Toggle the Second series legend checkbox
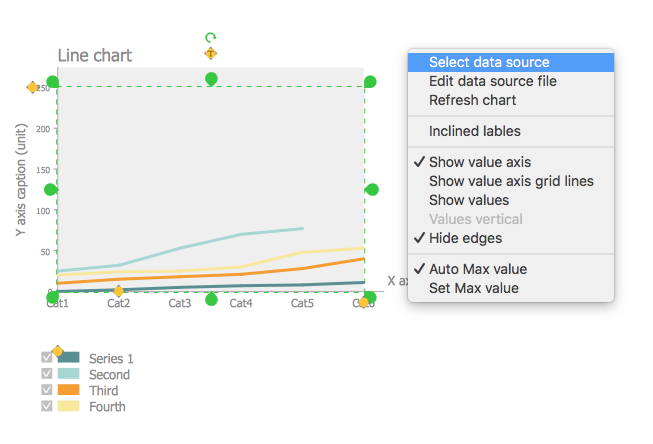This screenshot has height=444, width=653. click(46, 374)
